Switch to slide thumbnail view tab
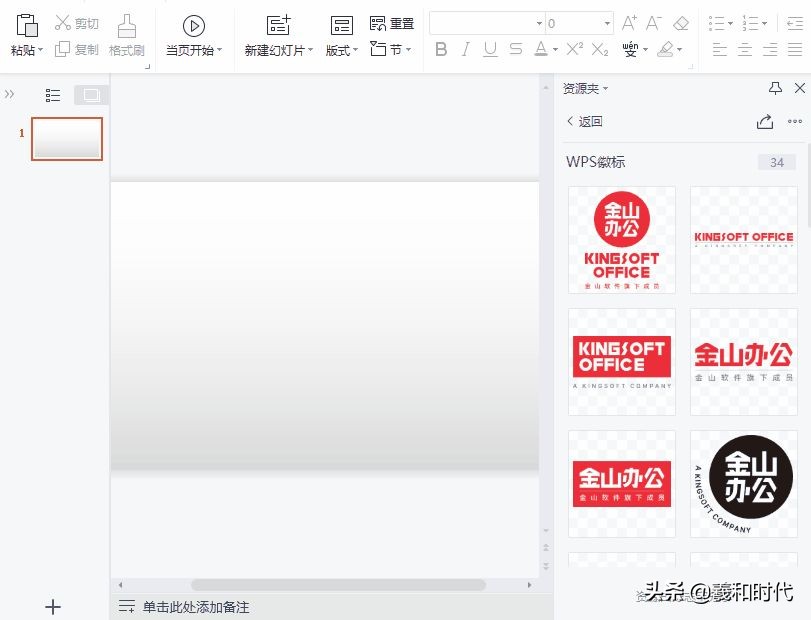Image resolution: width=811 pixels, height=620 pixels. click(92, 95)
